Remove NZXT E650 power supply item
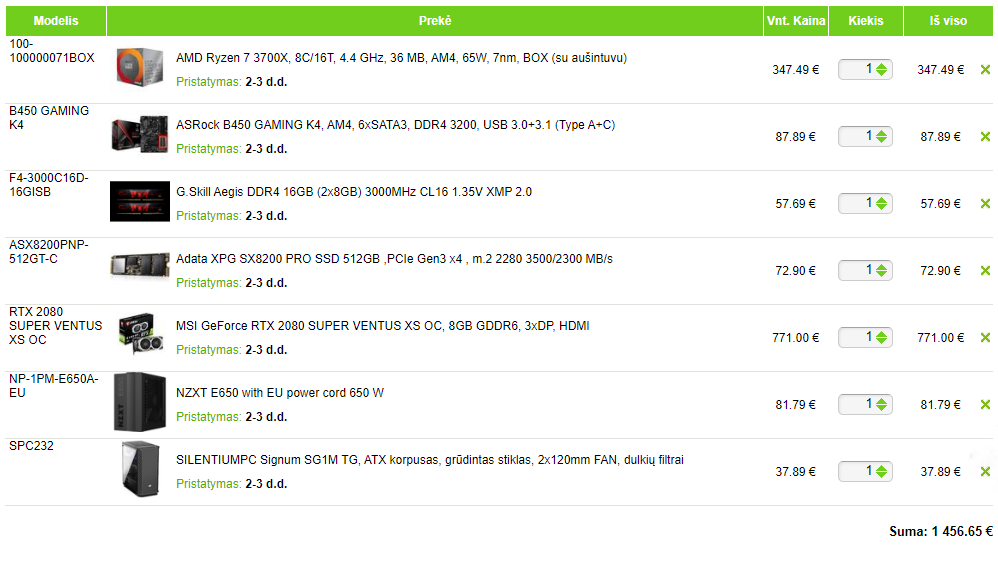This screenshot has width=998, height=566. [x=985, y=405]
